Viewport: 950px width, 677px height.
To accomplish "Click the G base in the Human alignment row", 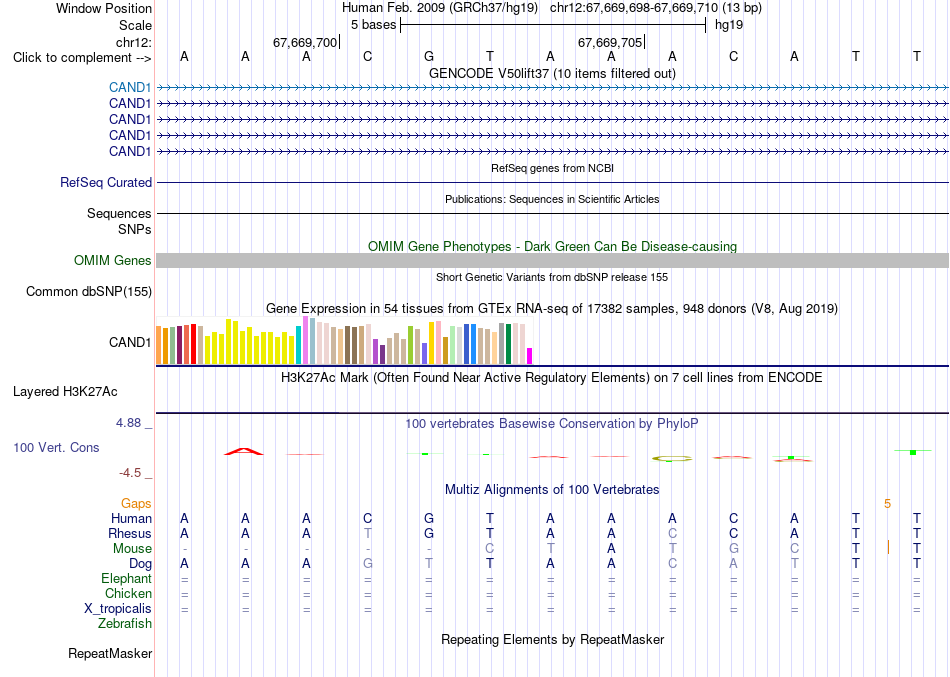I will coord(429,519).
